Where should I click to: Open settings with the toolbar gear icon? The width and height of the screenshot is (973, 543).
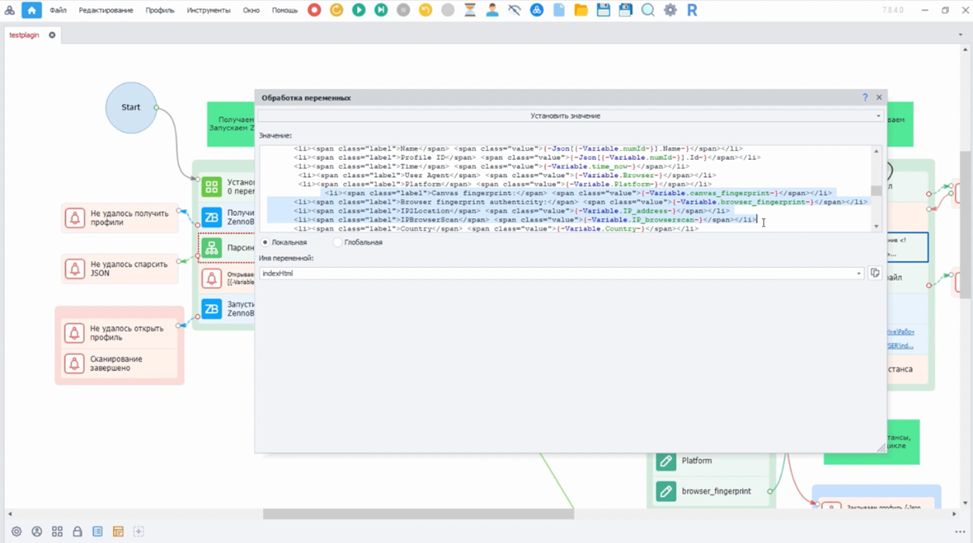click(670, 10)
